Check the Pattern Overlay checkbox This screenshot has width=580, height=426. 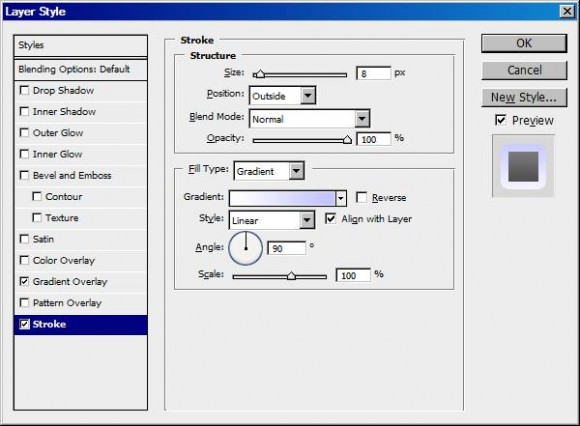[x=24, y=303]
